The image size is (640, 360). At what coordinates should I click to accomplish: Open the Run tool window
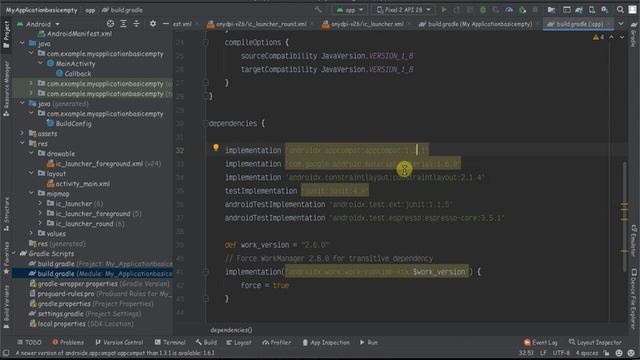[x=369, y=342]
